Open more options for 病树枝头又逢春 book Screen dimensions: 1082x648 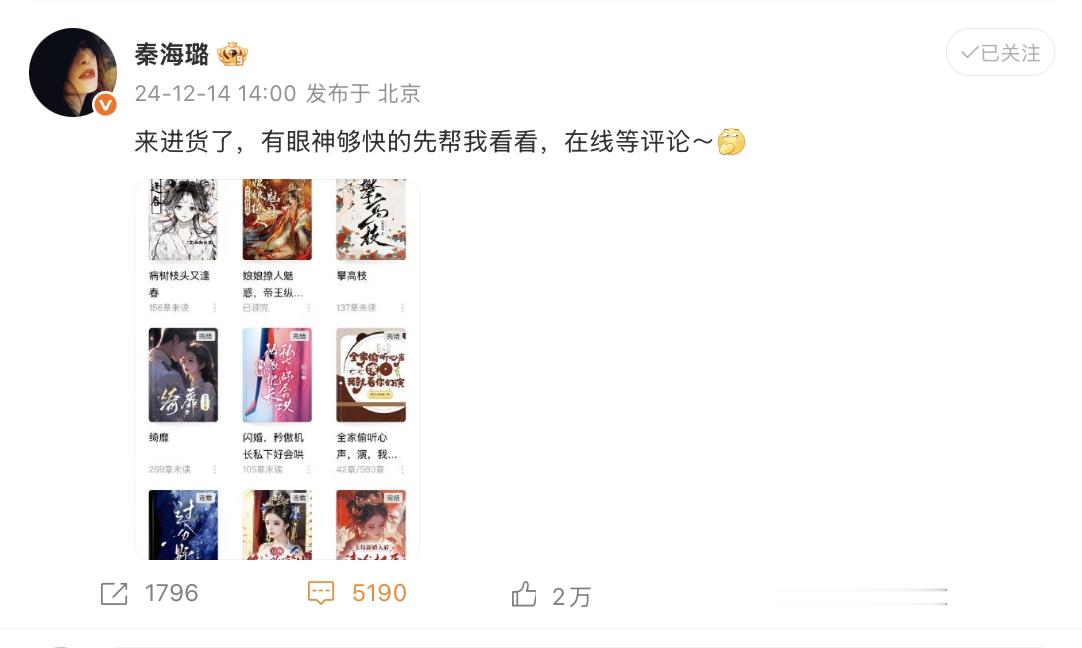[215, 307]
